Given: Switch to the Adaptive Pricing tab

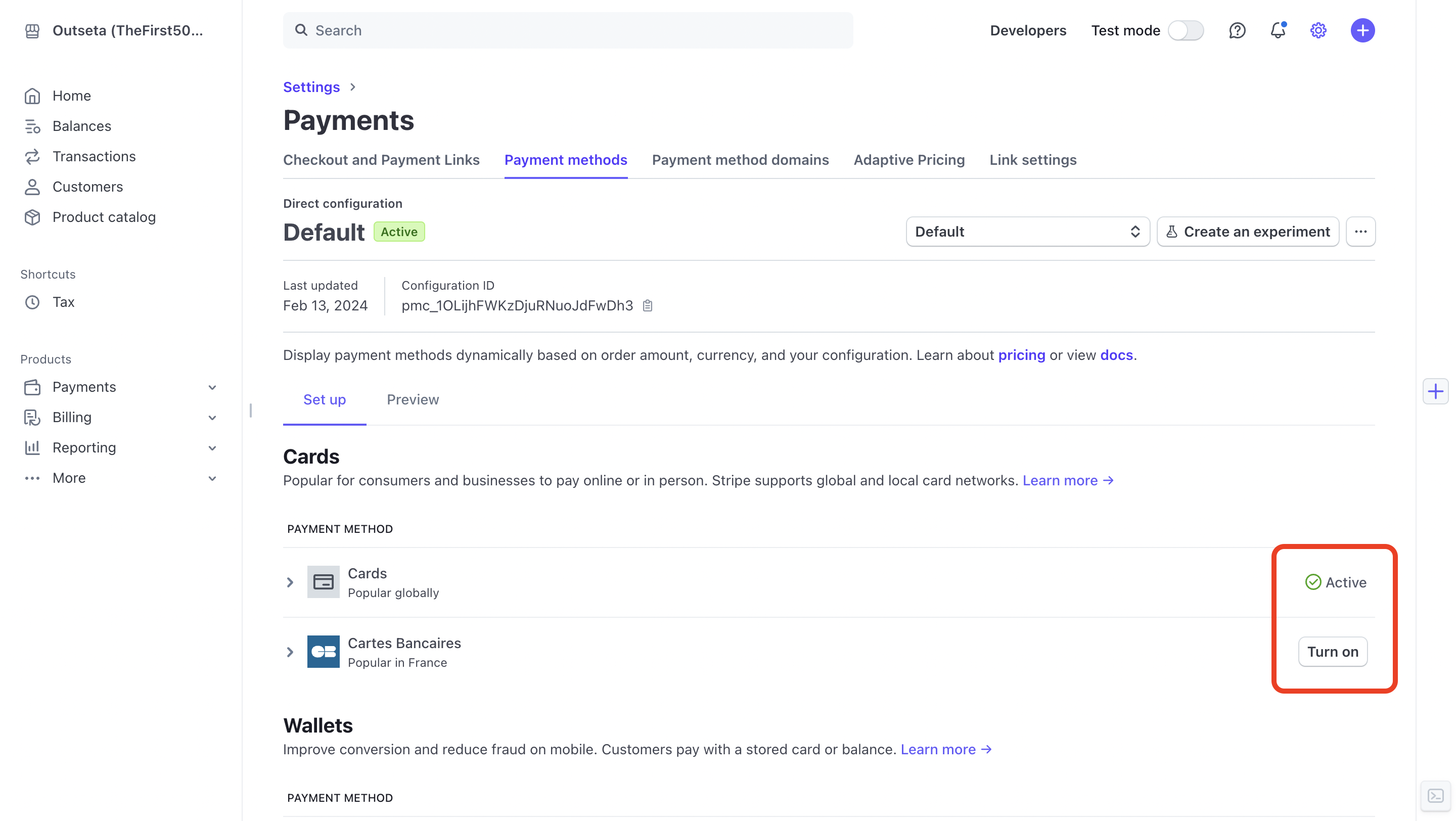Looking at the screenshot, I should click(x=909, y=160).
